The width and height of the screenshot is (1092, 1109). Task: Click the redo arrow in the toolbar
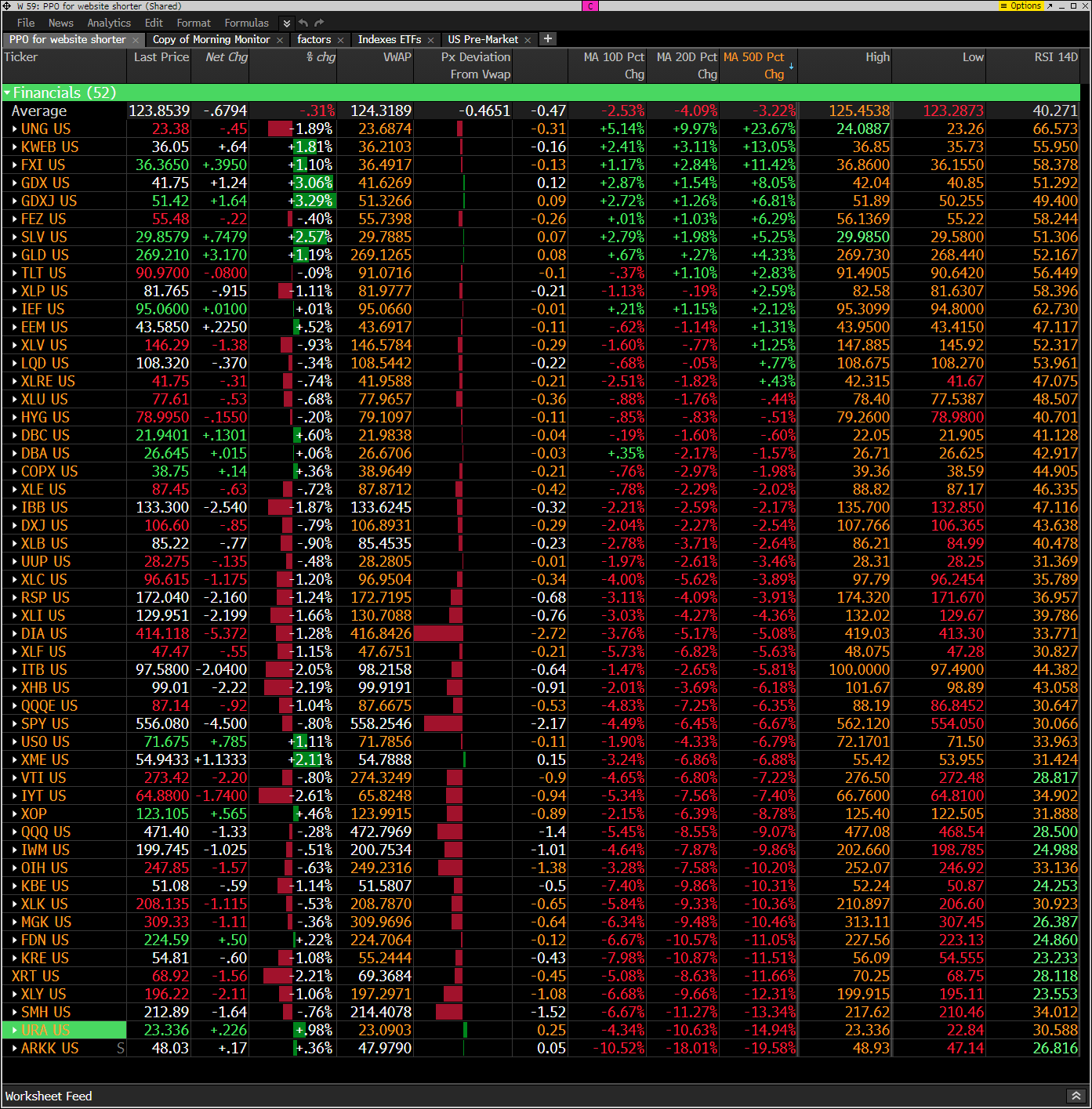(x=319, y=23)
